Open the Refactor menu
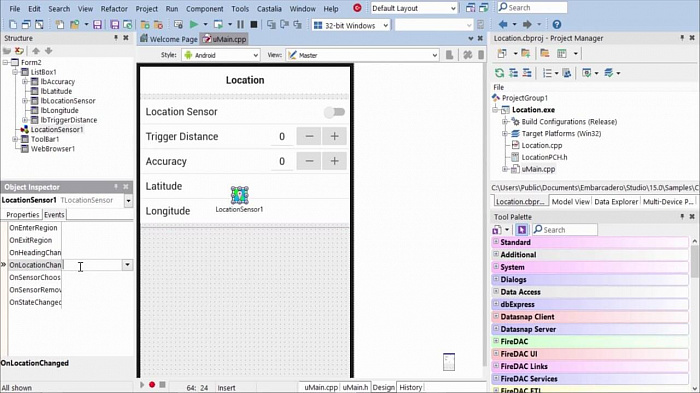The height and width of the screenshot is (393, 700). pos(114,8)
